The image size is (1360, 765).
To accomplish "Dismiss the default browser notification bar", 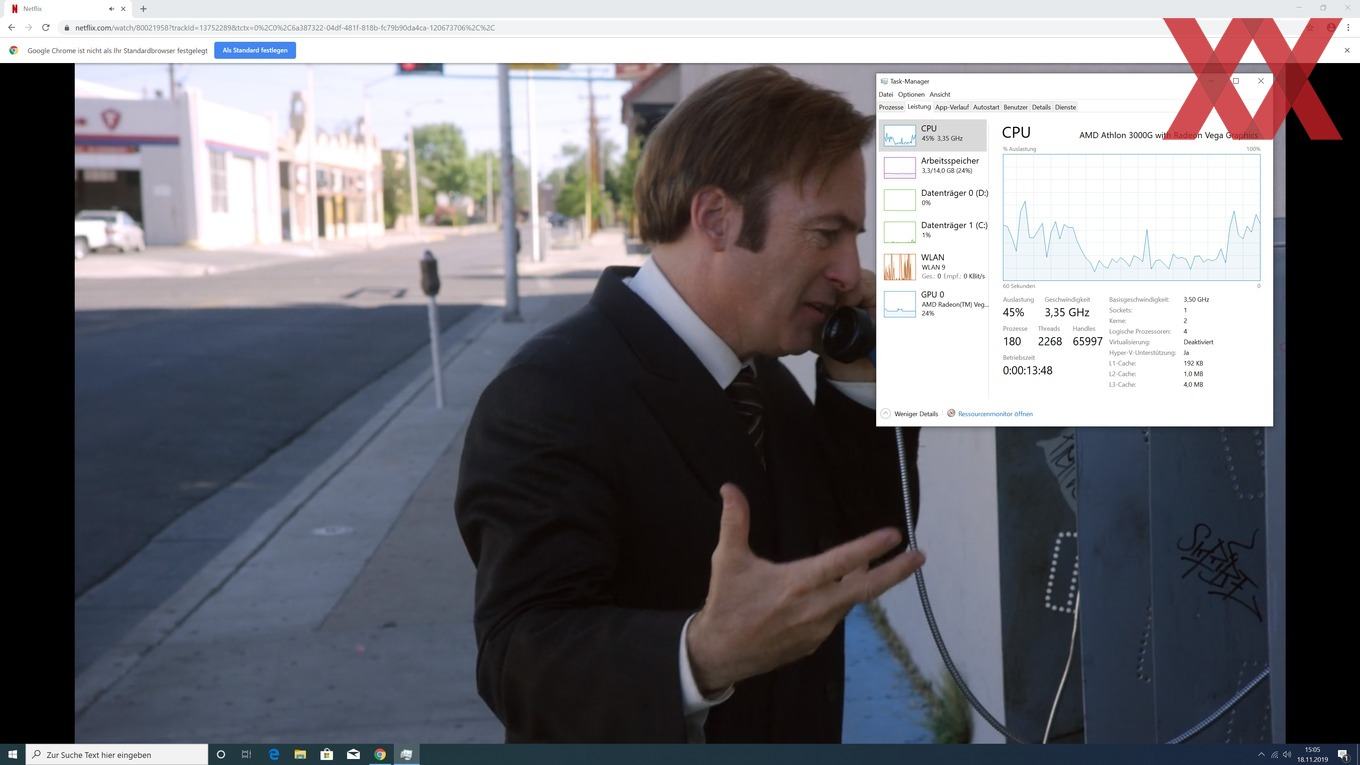I will pyautogui.click(x=1347, y=50).
